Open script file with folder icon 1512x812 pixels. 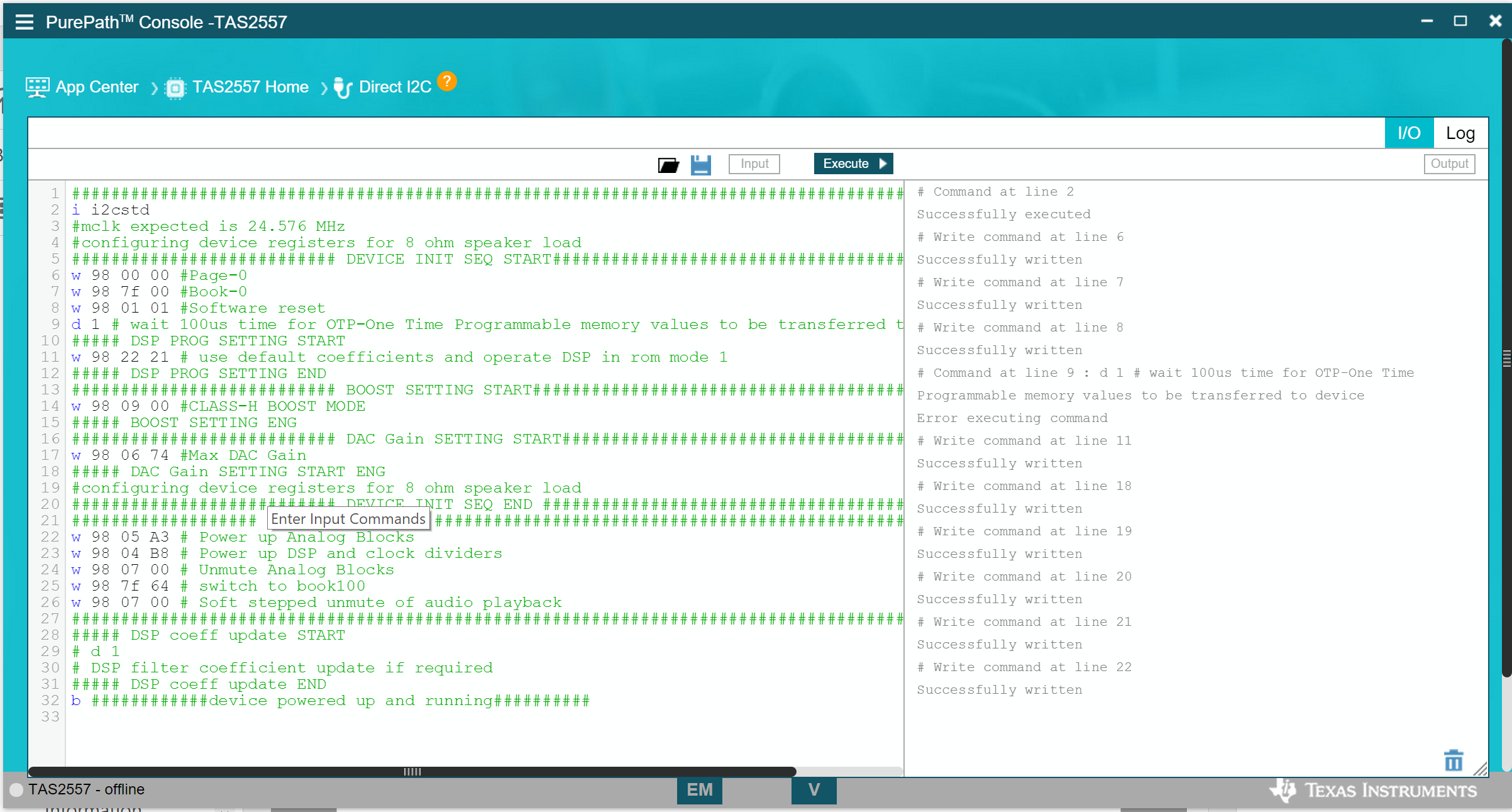[668, 165]
